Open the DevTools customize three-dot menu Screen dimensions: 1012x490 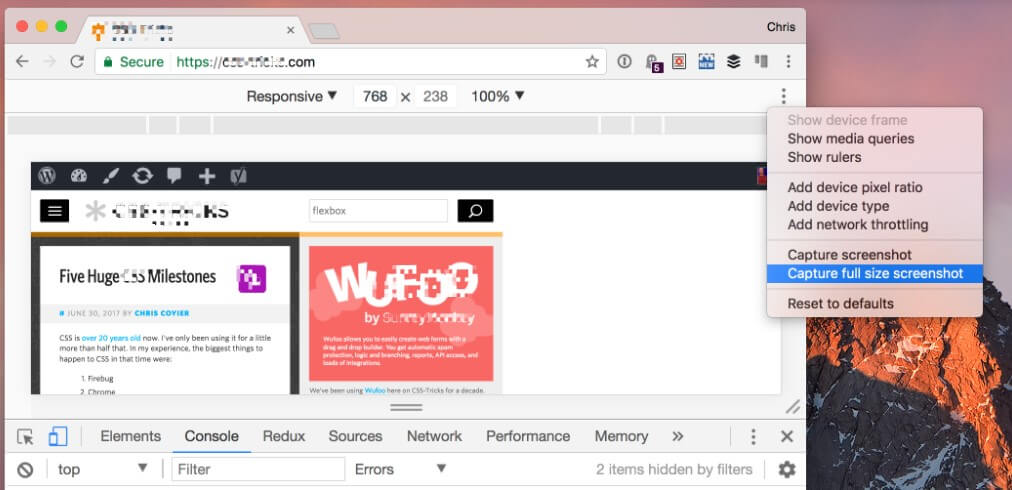click(x=753, y=437)
